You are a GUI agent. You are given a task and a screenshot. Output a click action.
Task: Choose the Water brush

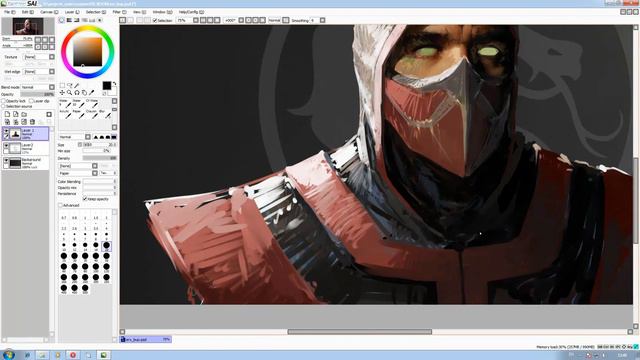[65, 103]
